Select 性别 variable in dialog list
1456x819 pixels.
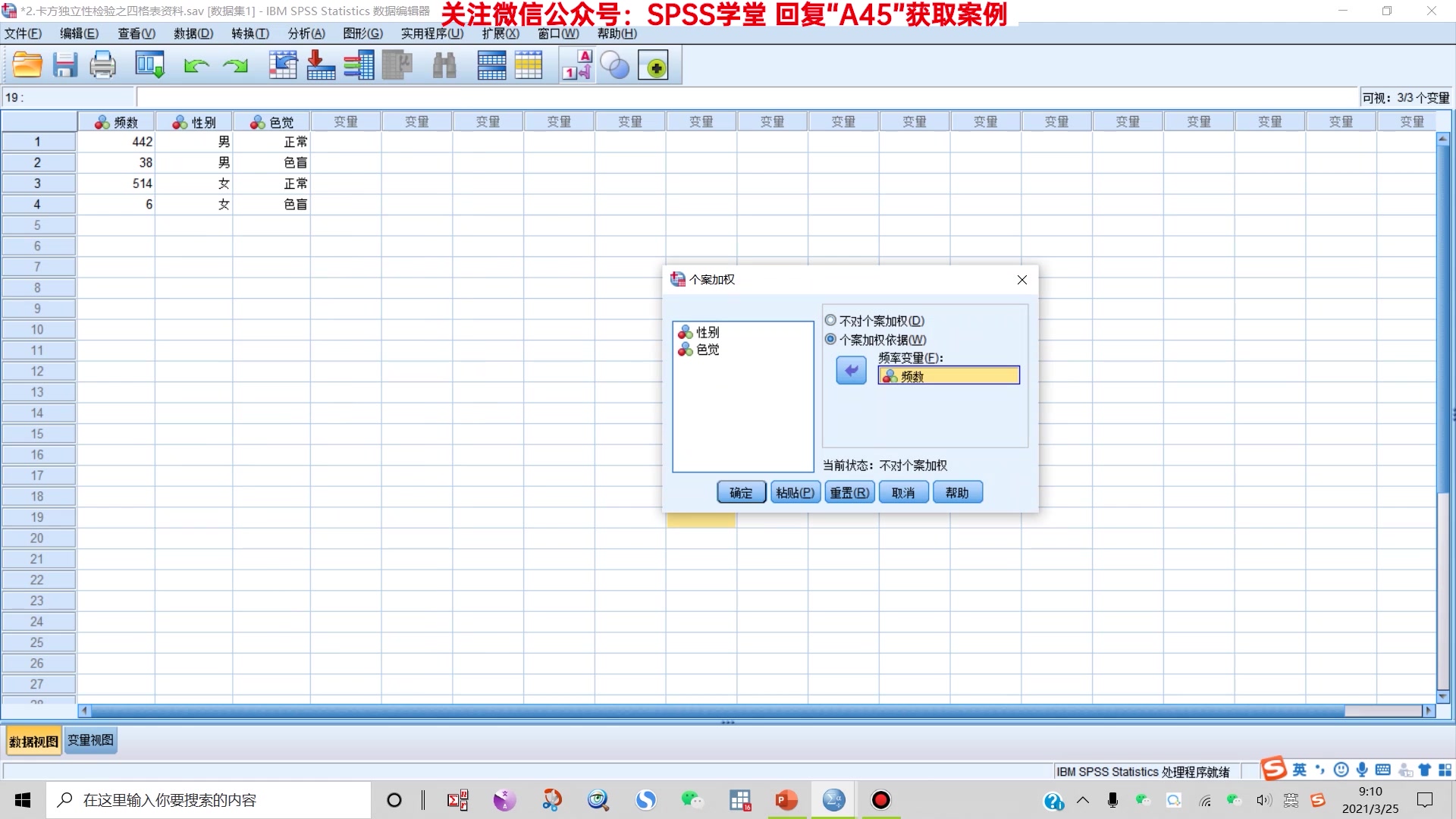pyautogui.click(x=708, y=332)
